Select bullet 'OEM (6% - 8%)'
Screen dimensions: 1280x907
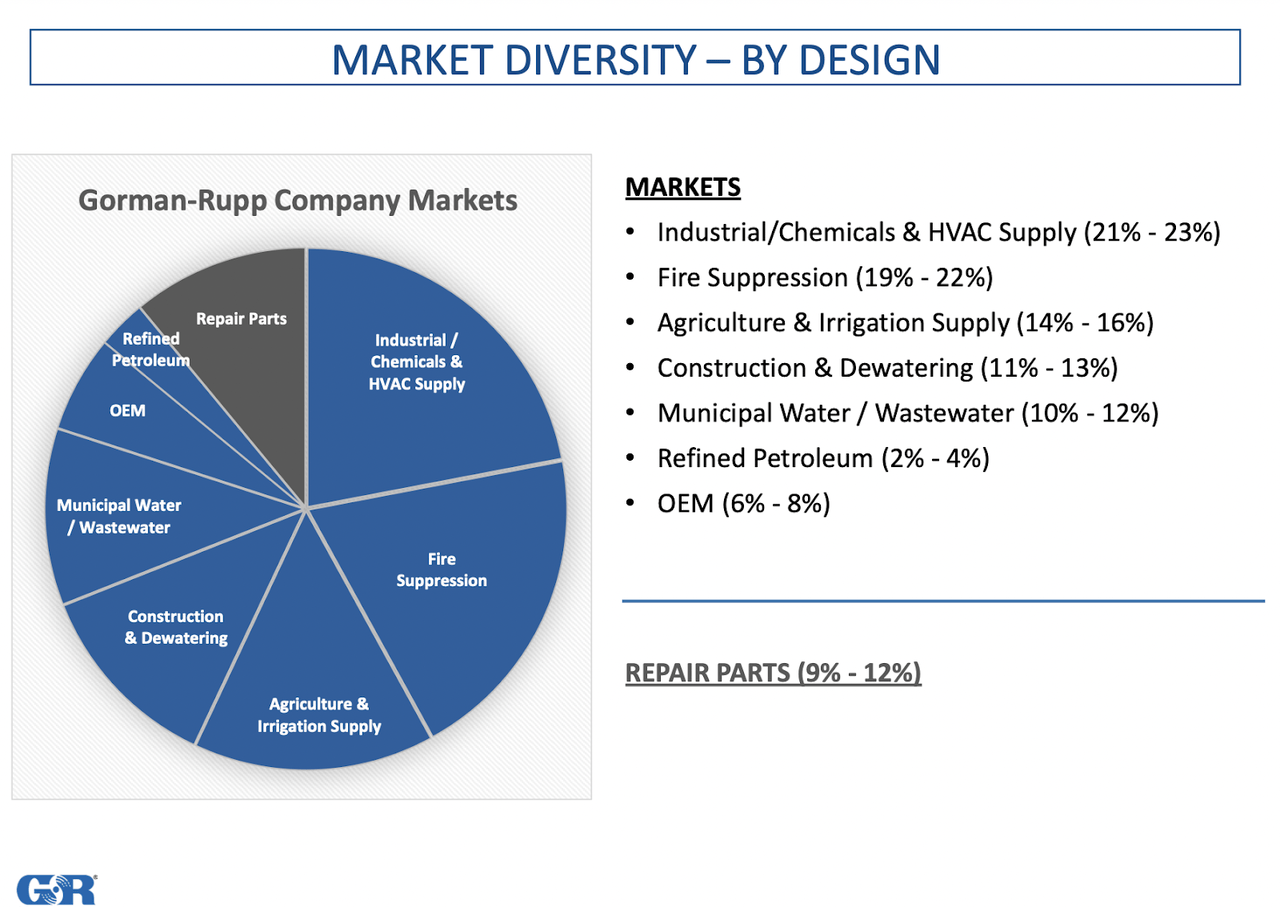(743, 503)
